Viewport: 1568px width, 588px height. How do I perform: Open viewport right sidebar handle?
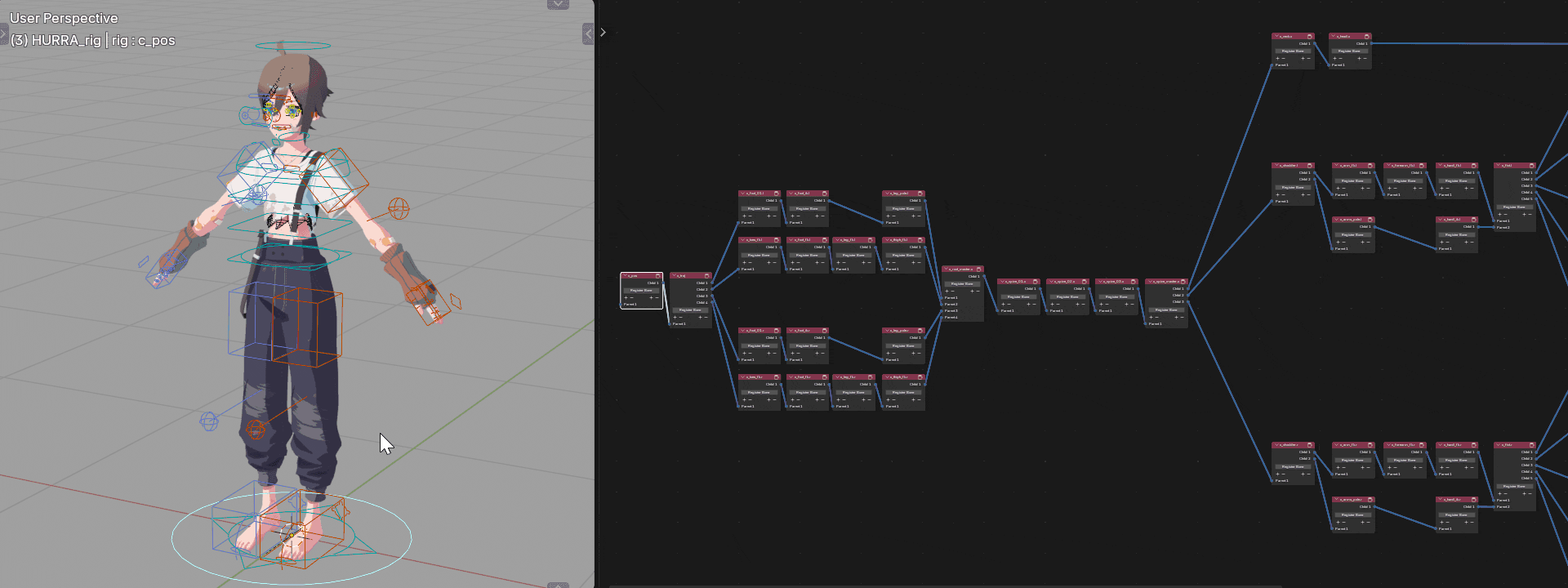coord(588,33)
